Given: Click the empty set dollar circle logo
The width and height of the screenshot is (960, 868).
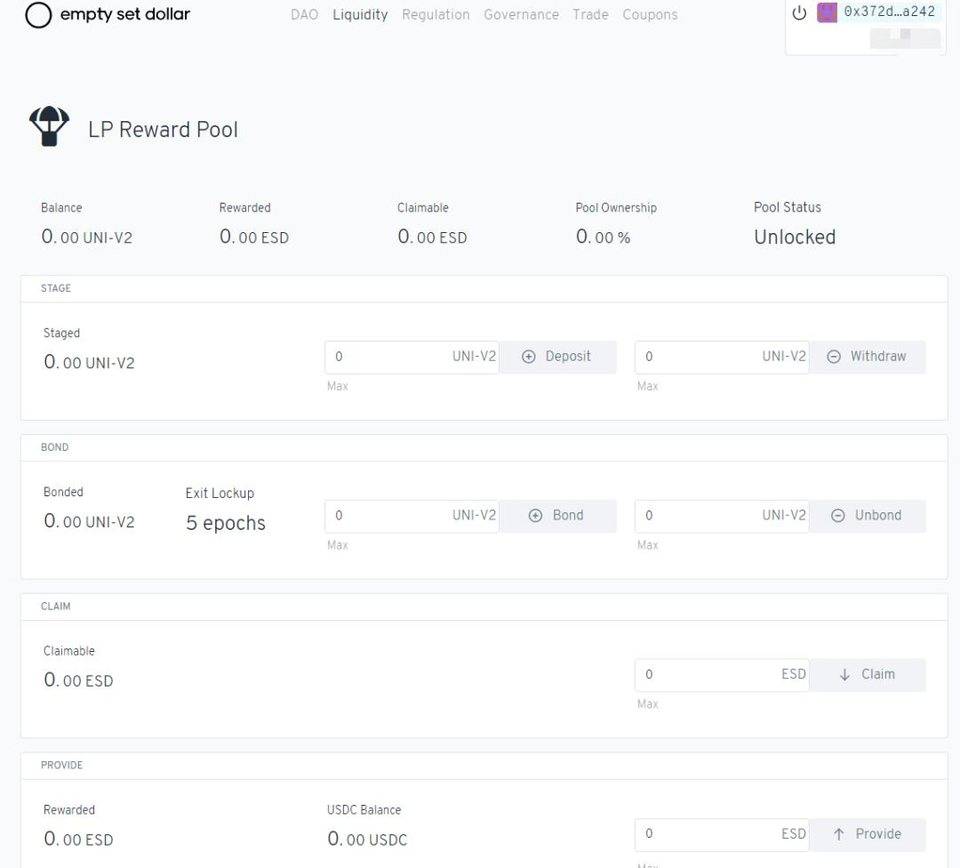Looking at the screenshot, I should tap(38, 15).
